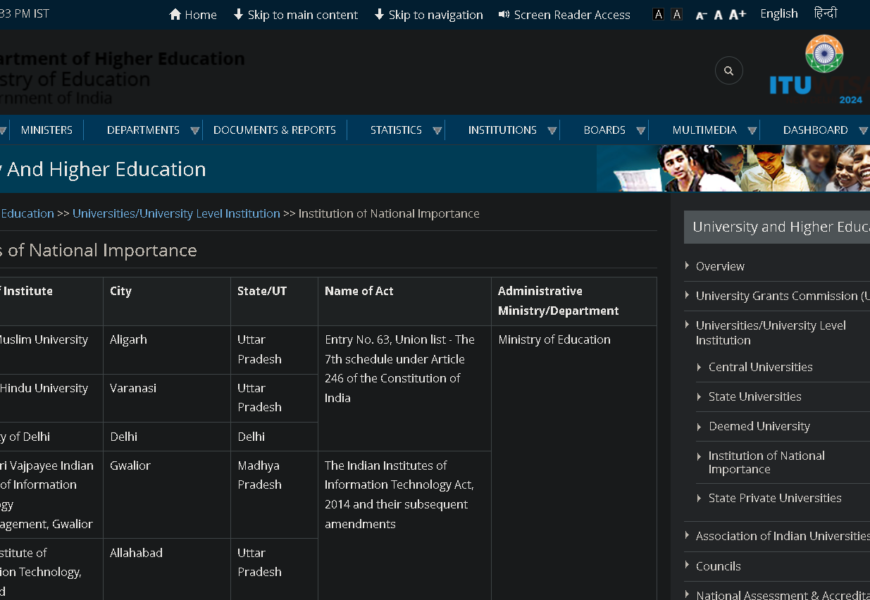Reset to normal font size A
Viewport: 870px width, 600px height.
point(718,15)
